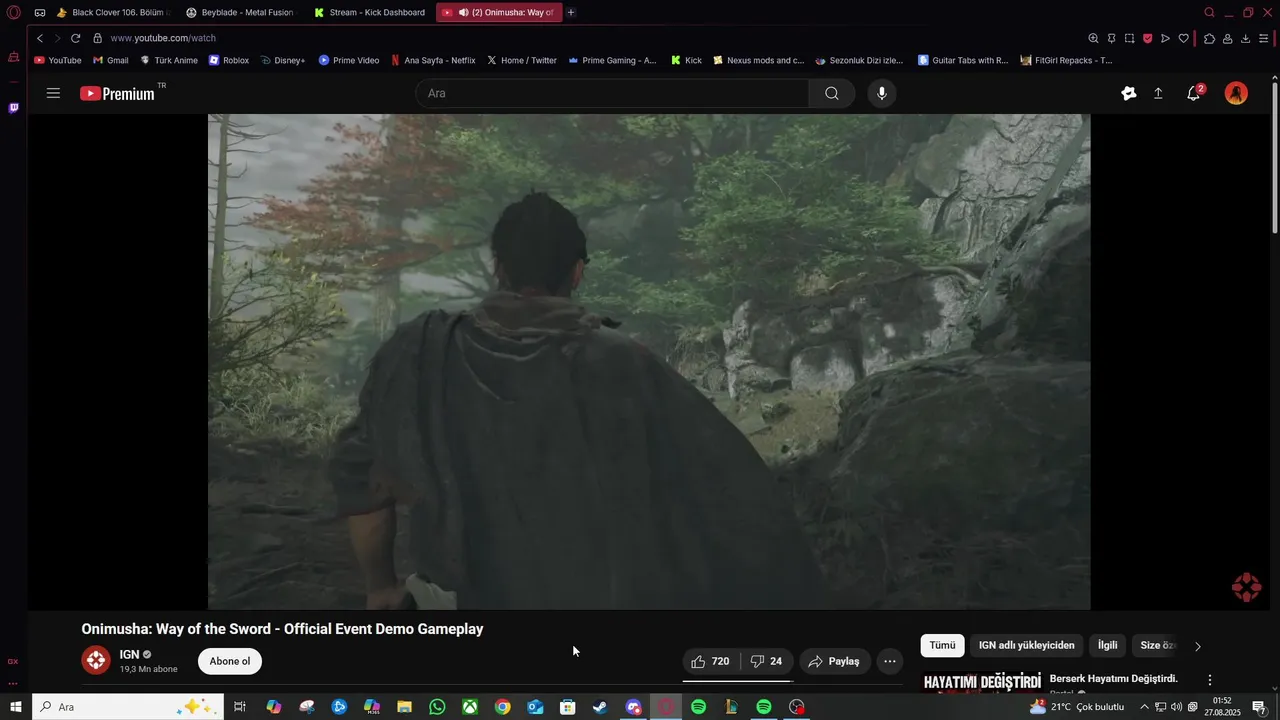This screenshot has height=720, width=1280.
Task: Open Twitch in the Opera sidebar
Action: [x=13, y=108]
